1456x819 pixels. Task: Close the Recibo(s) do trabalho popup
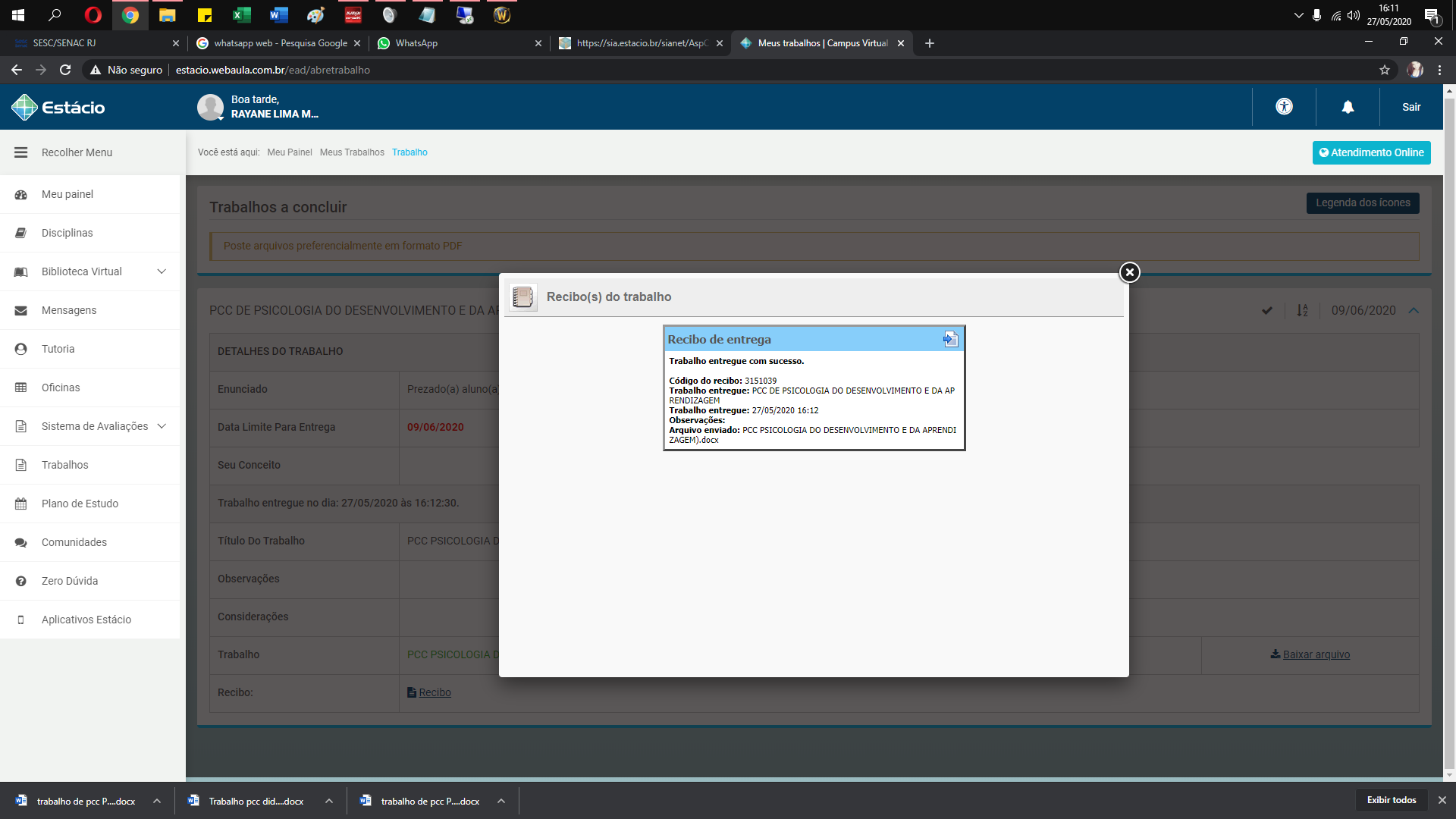pyautogui.click(x=1129, y=272)
